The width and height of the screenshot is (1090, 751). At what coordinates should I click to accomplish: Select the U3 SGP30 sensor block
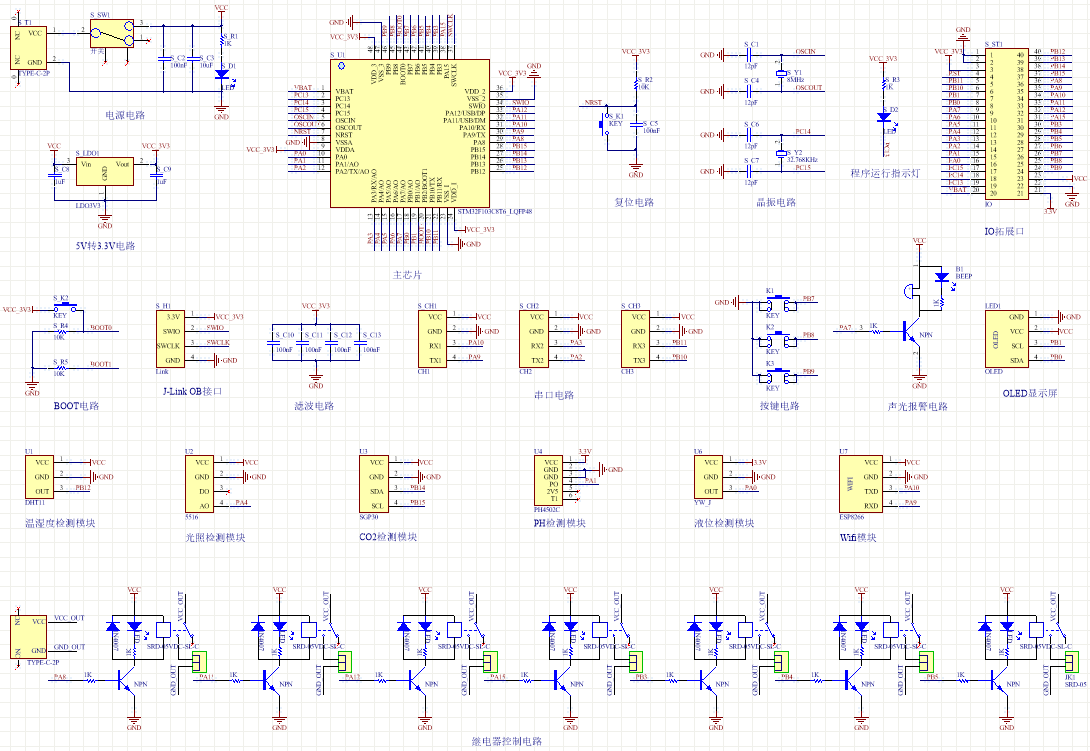tap(373, 484)
